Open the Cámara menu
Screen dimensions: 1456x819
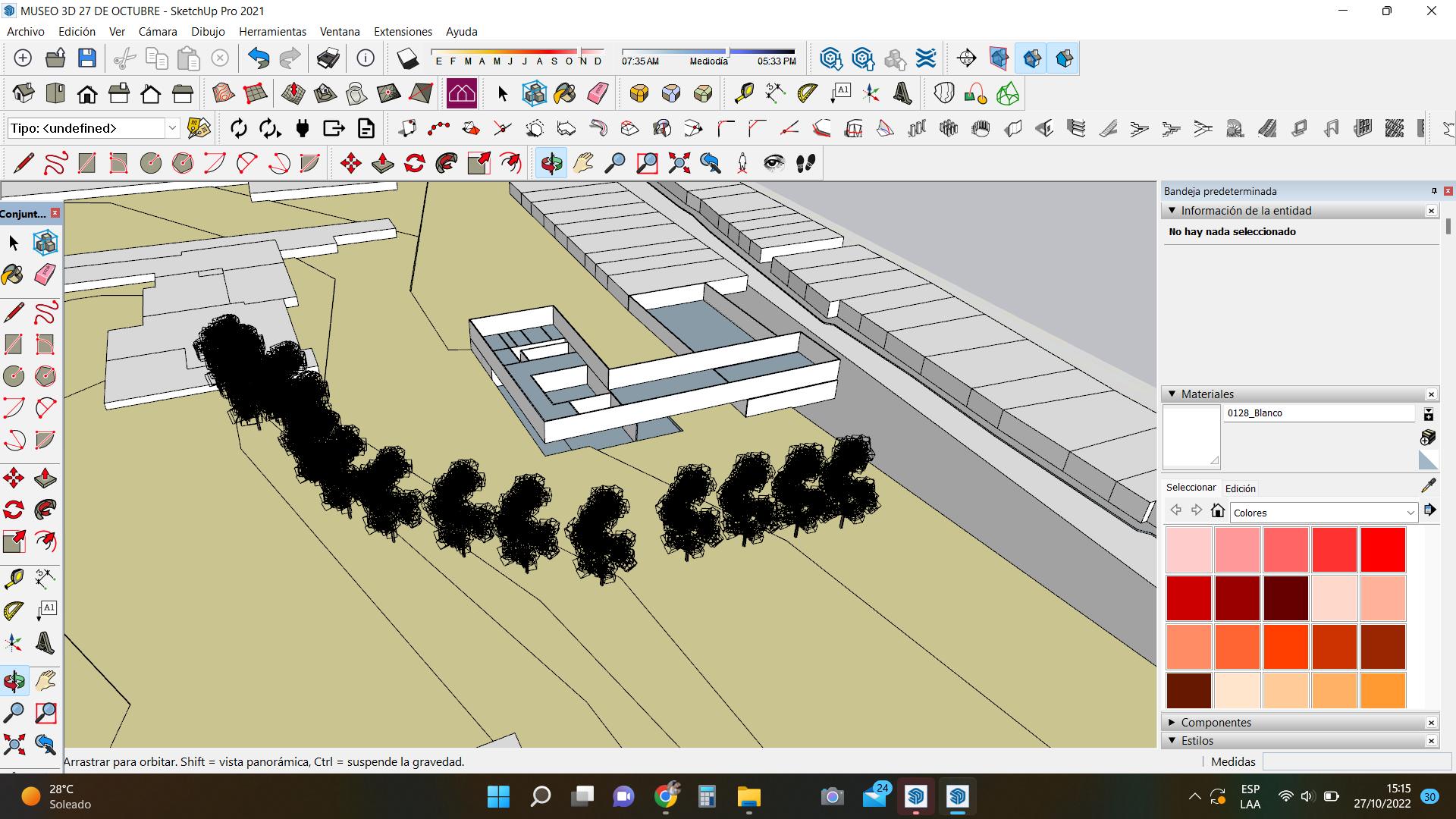[x=157, y=32]
